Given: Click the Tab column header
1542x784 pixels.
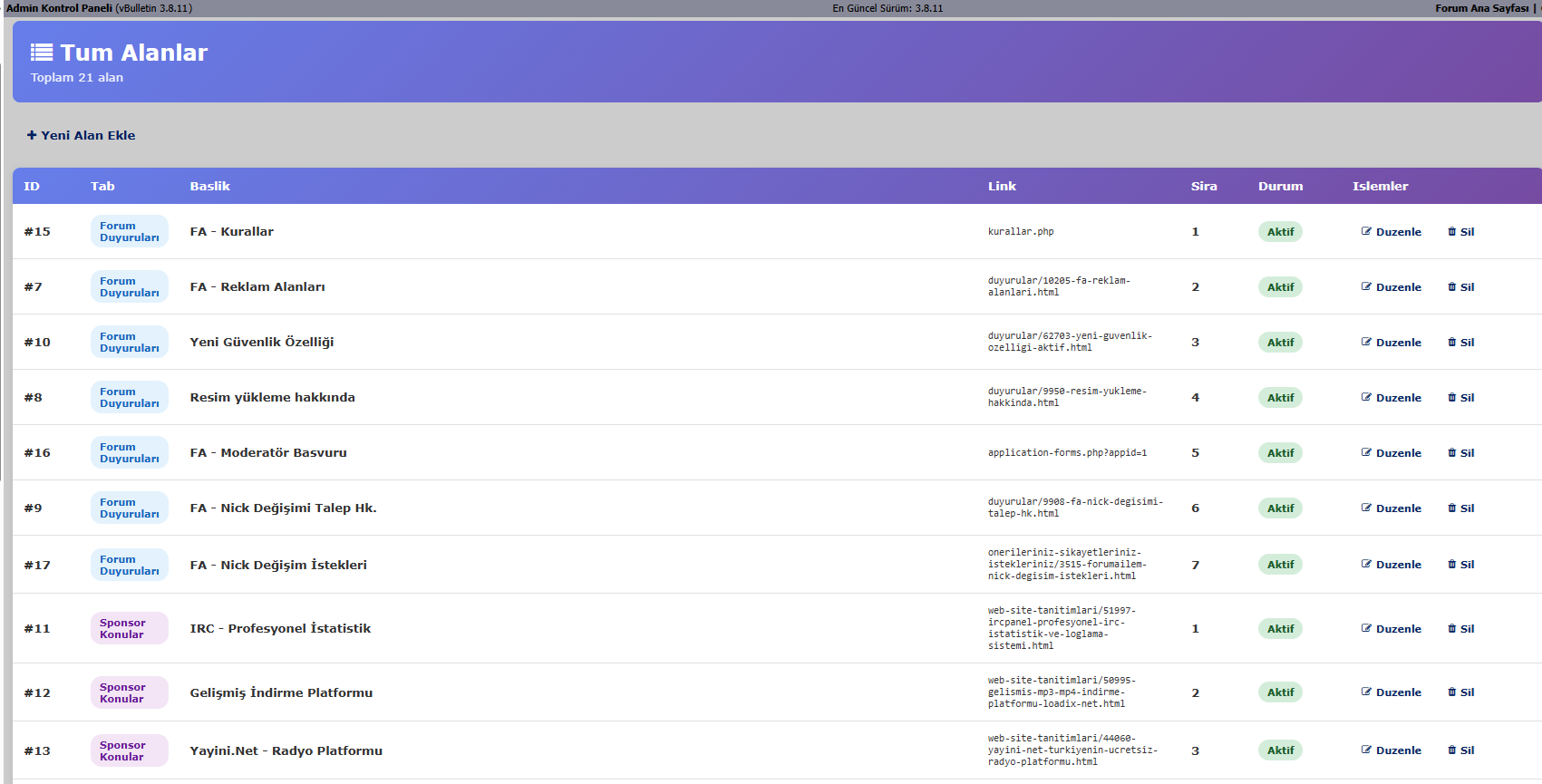Looking at the screenshot, I should click(x=102, y=186).
